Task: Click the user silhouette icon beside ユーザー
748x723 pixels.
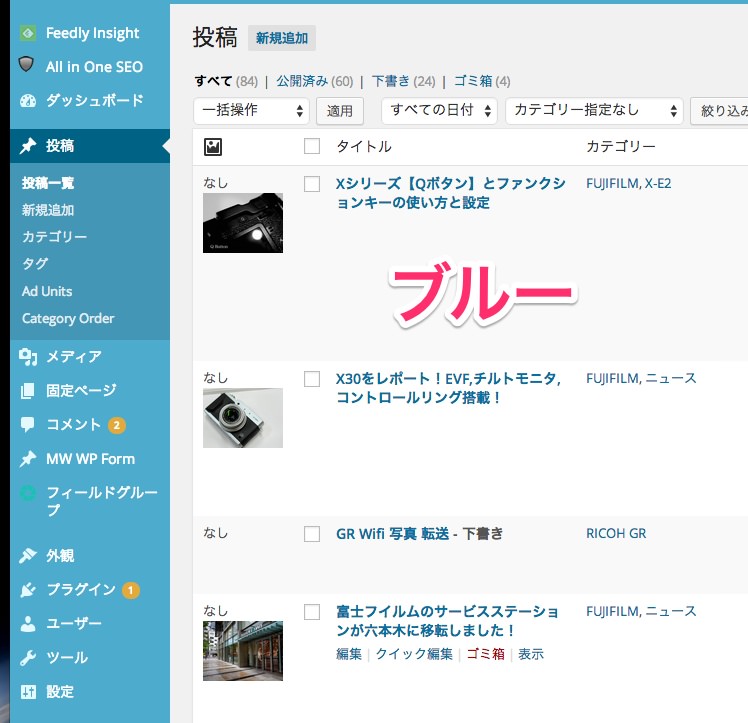Action: tap(28, 624)
